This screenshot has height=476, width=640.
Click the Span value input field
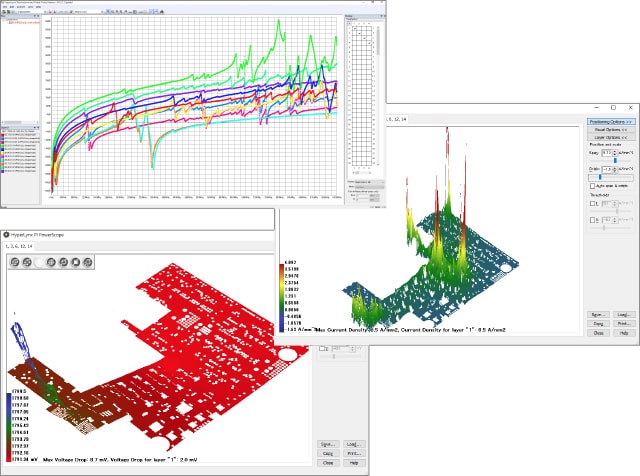pyautogui.click(x=607, y=152)
